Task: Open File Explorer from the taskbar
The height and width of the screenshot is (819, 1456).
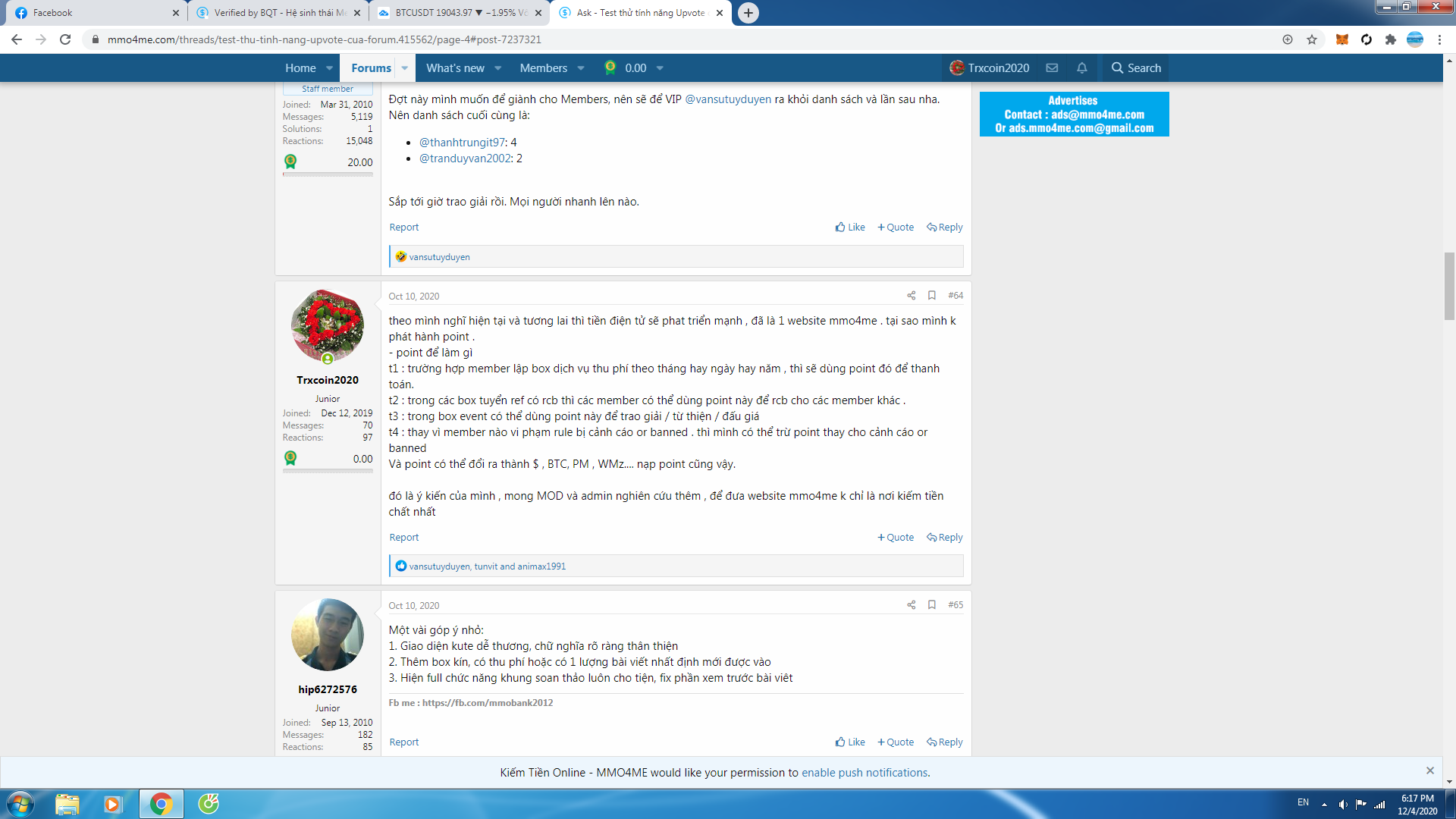Action: (67, 804)
